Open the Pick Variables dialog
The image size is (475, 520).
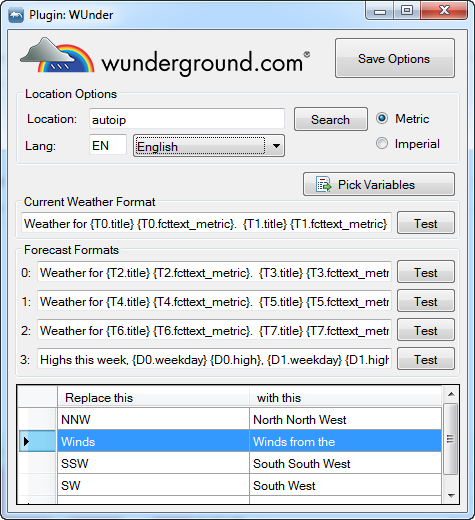point(379,184)
